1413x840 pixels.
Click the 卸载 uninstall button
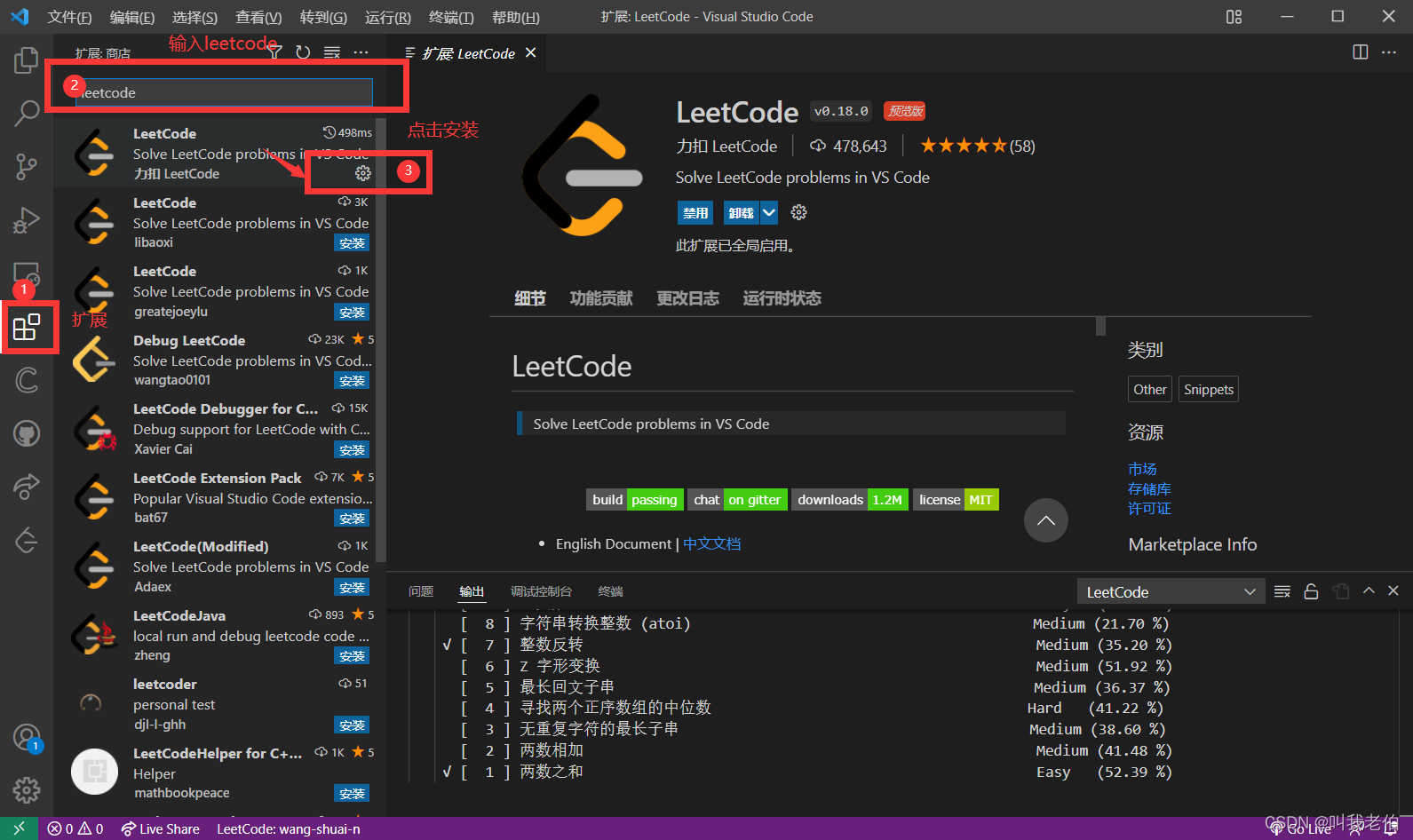tap(742, 212)
